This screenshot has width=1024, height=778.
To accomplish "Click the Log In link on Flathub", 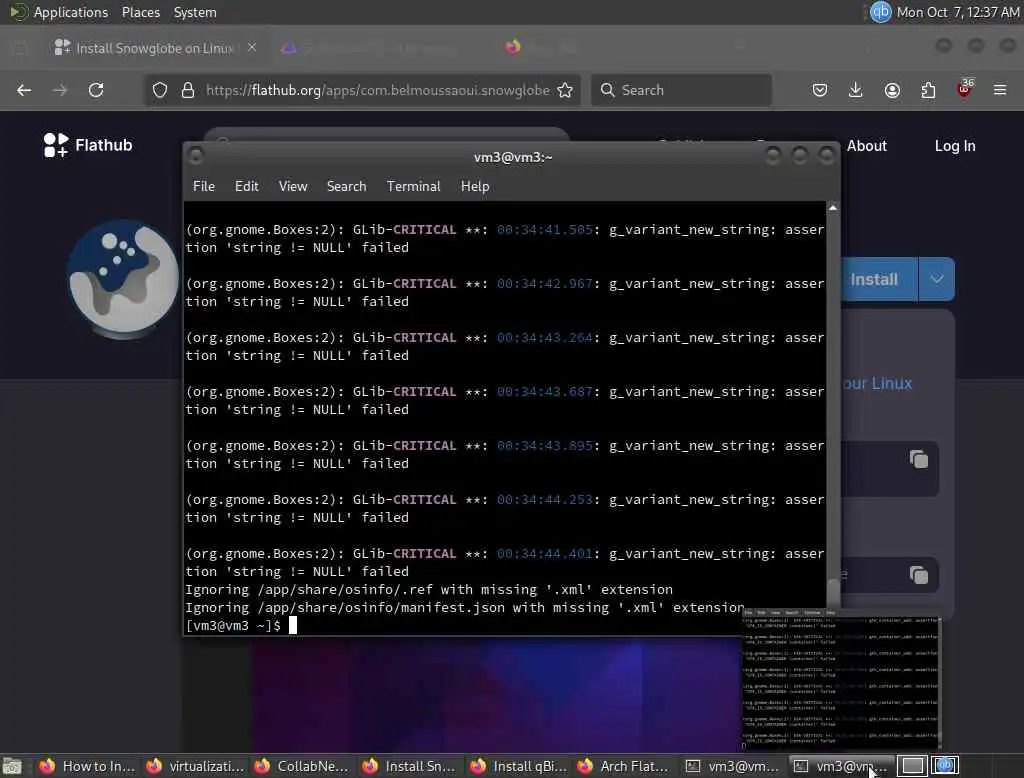I will 955,146.
